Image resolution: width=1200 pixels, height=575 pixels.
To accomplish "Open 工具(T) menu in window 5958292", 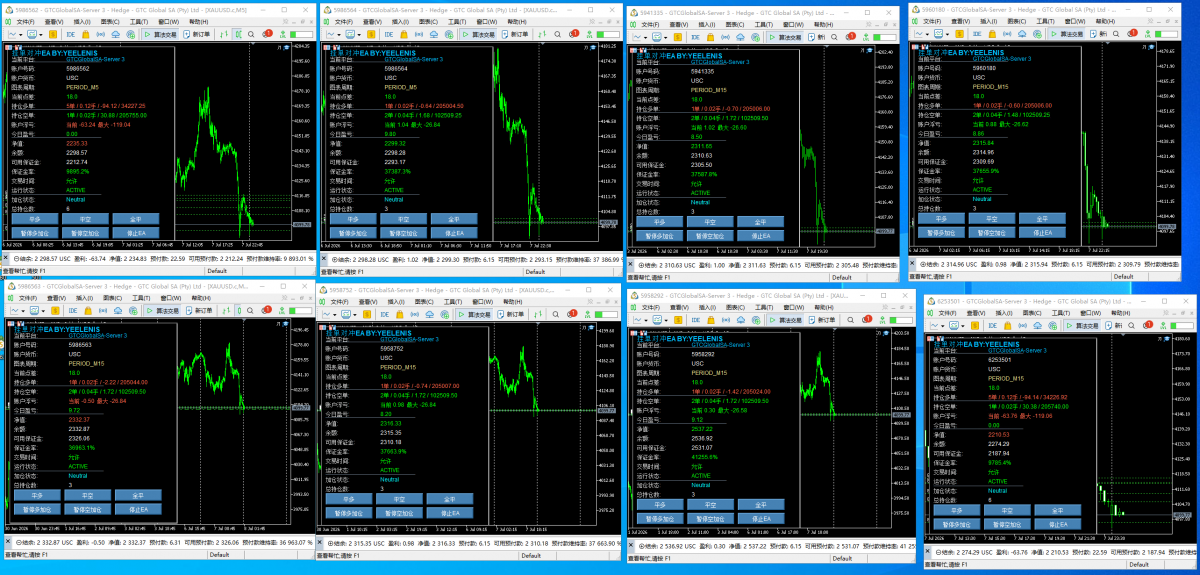I will click(x=764, y=307).
